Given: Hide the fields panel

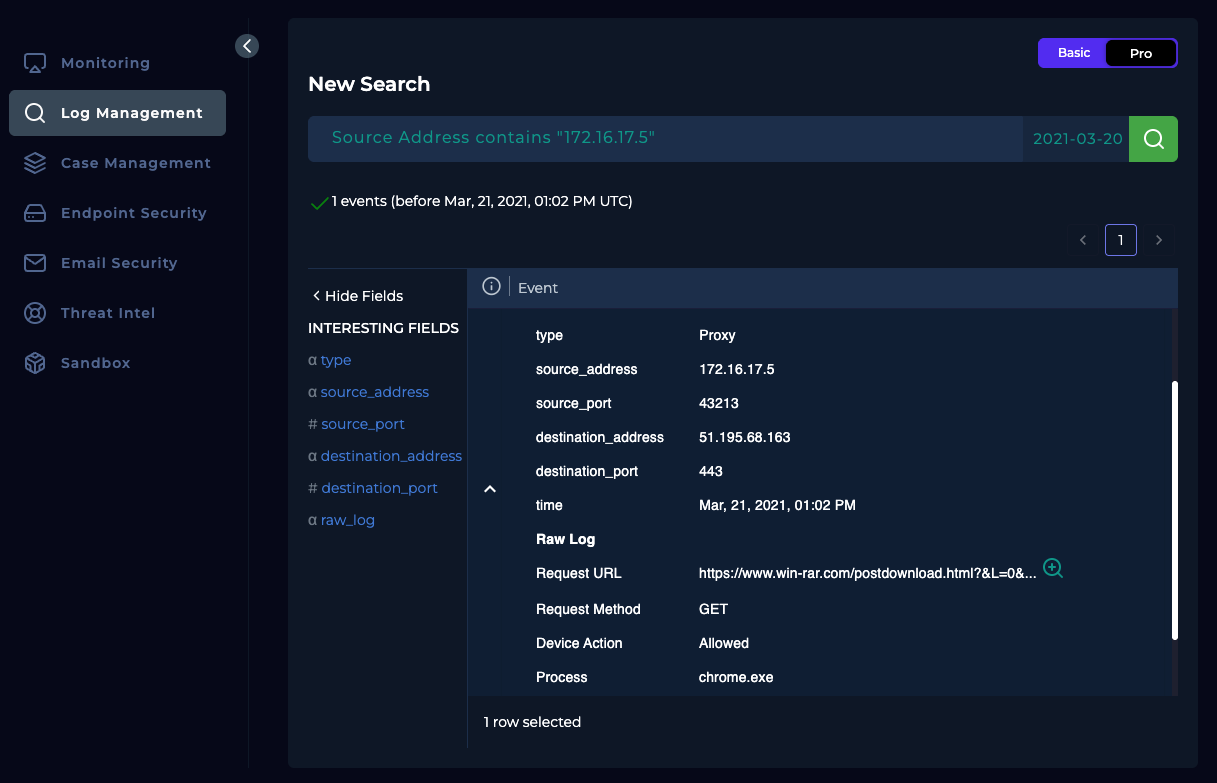Looking at the screenshot, I should tap(357, 296).
